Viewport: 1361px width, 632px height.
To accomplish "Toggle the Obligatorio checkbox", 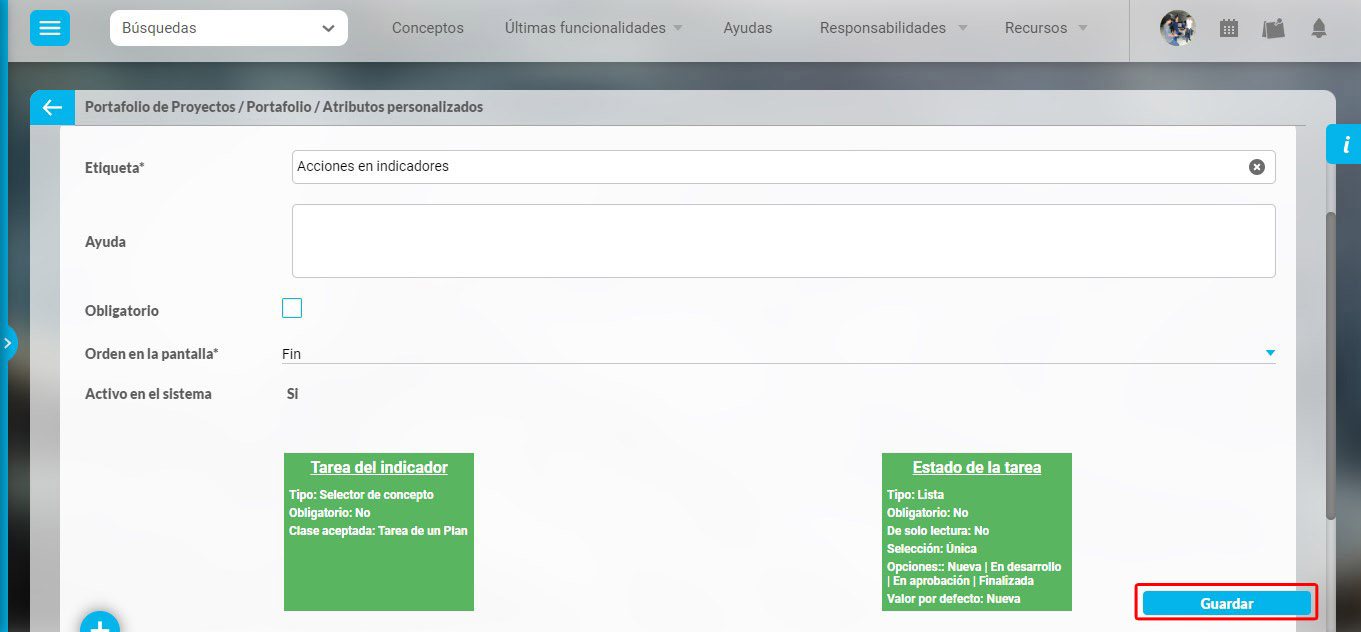I will pyautogui.click(x=292, y=308).
